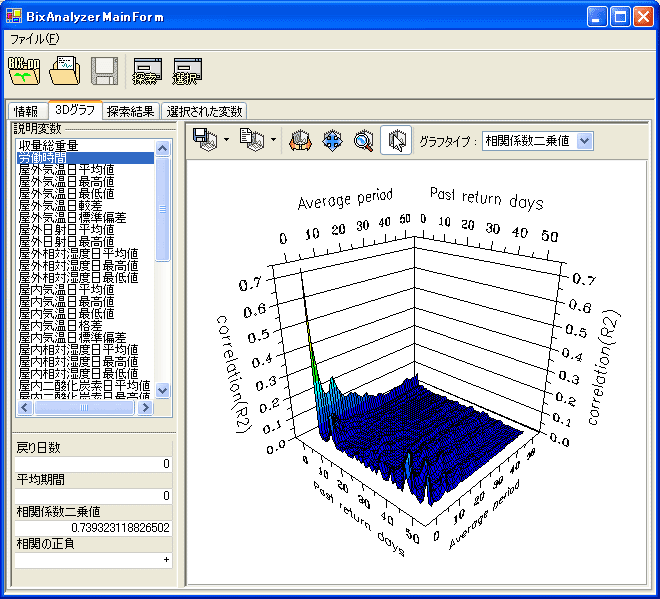This screenshot has height=599, width=660.
Task: Click the 相関係数二乗値 value field
Action: point(93,527)
